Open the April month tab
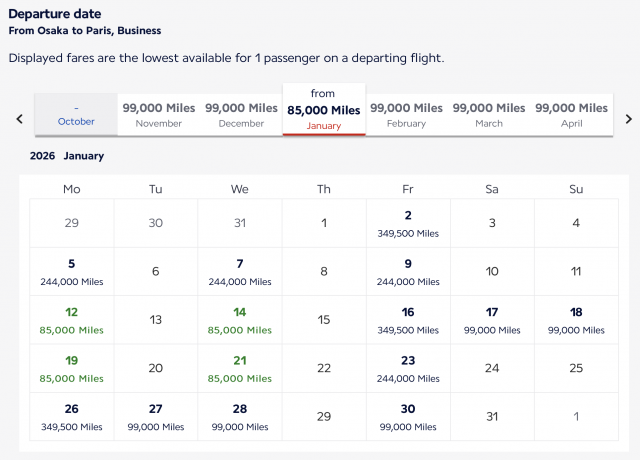Image resolution: width=640 pixels, height=460 pixels. point(571,115)
